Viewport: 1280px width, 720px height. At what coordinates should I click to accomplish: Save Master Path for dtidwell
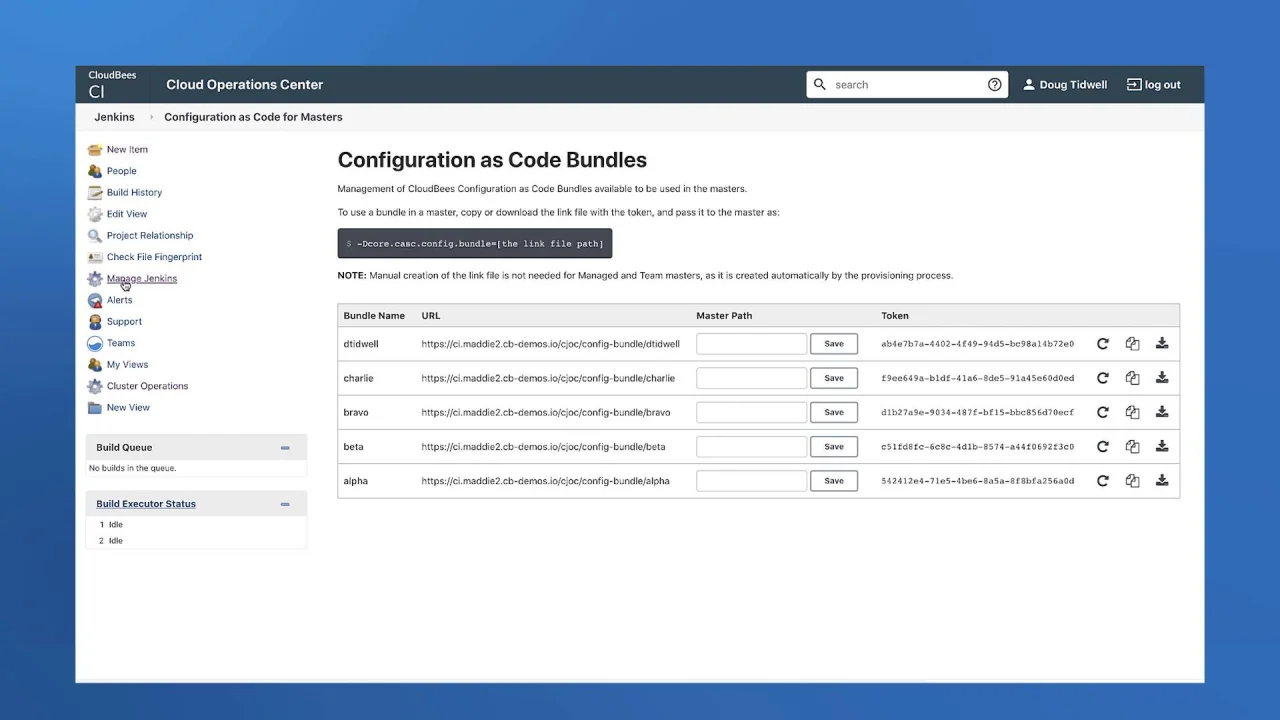pyautogui.click(x=834, y=344)
